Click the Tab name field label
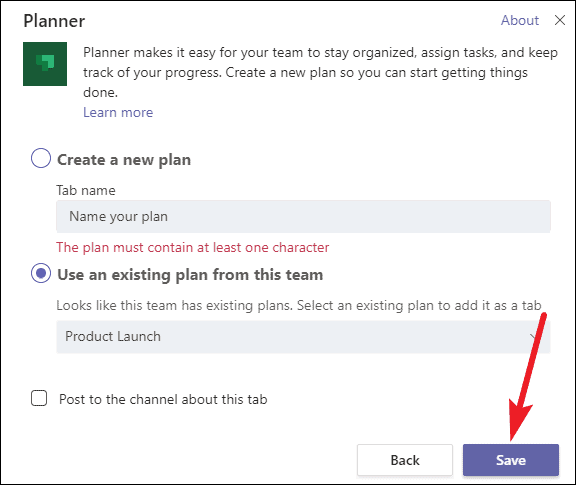 tap(86, 191)
